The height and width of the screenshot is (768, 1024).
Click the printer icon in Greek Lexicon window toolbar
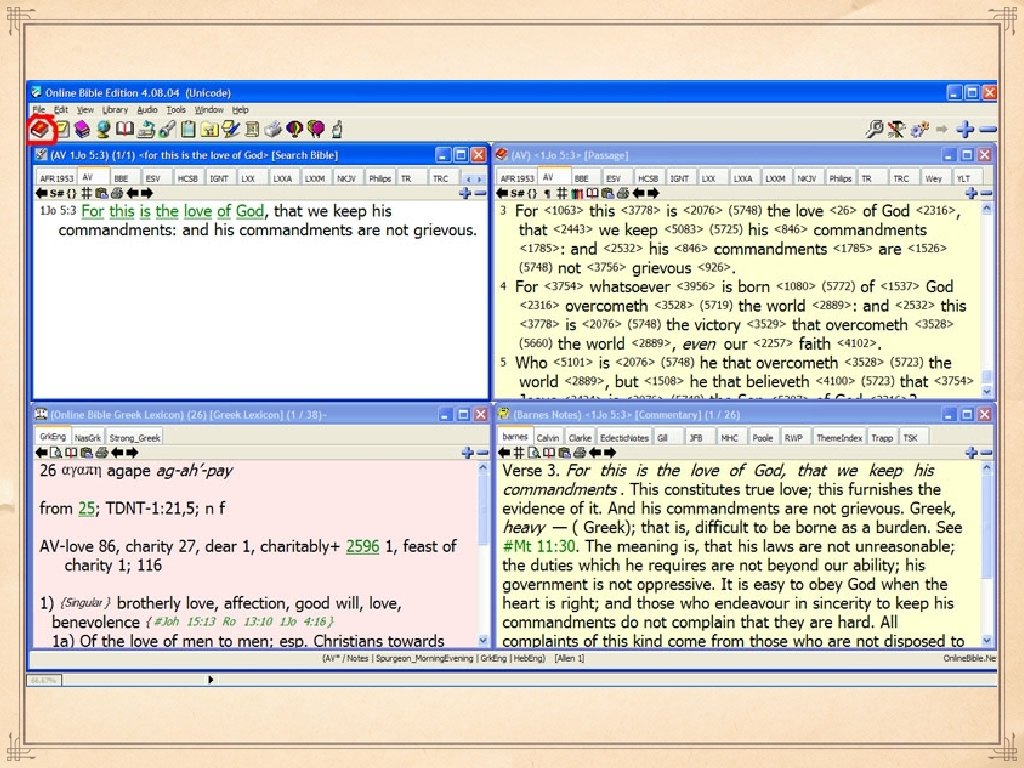102,453
